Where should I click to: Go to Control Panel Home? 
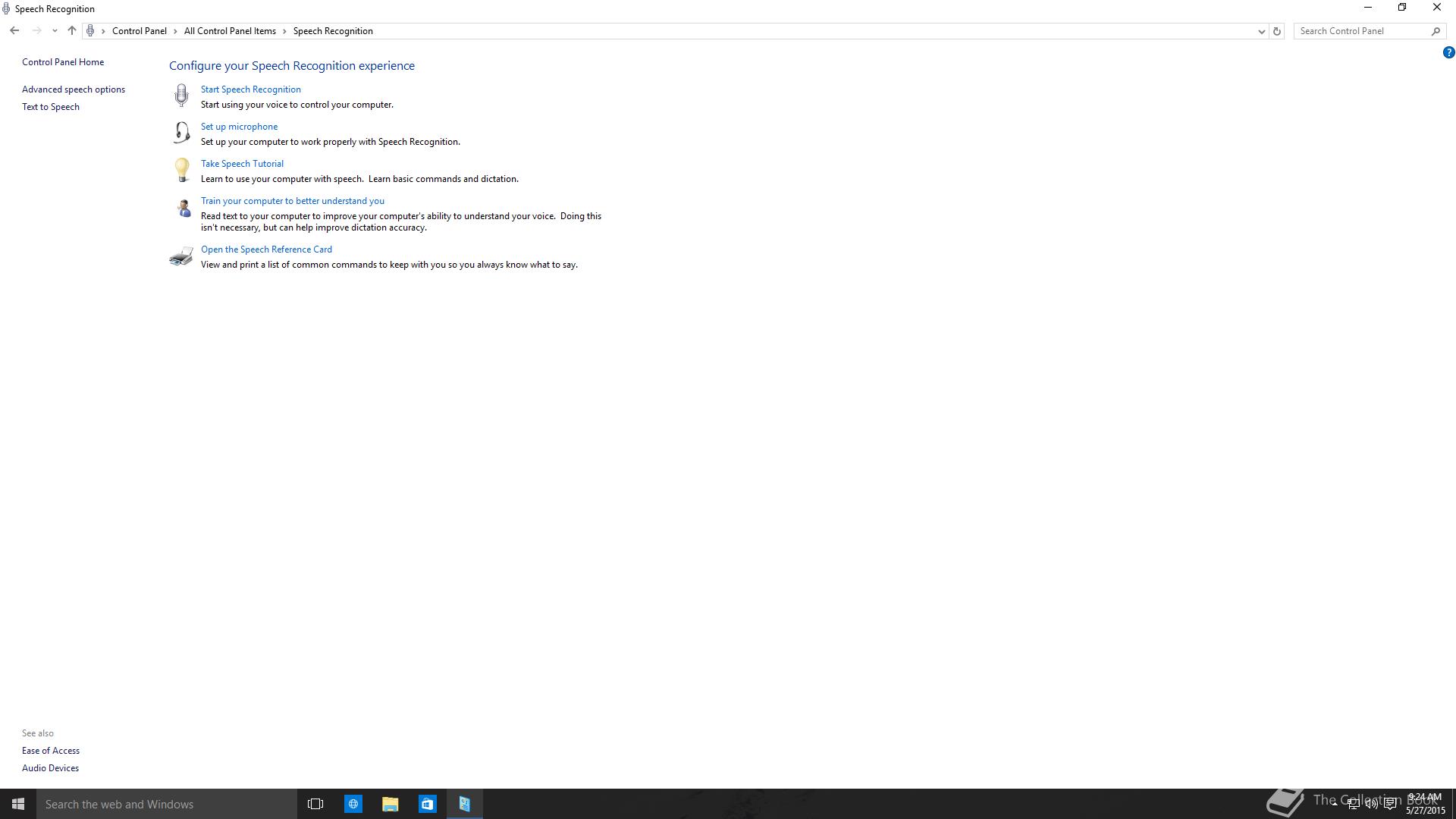[63, 62]
